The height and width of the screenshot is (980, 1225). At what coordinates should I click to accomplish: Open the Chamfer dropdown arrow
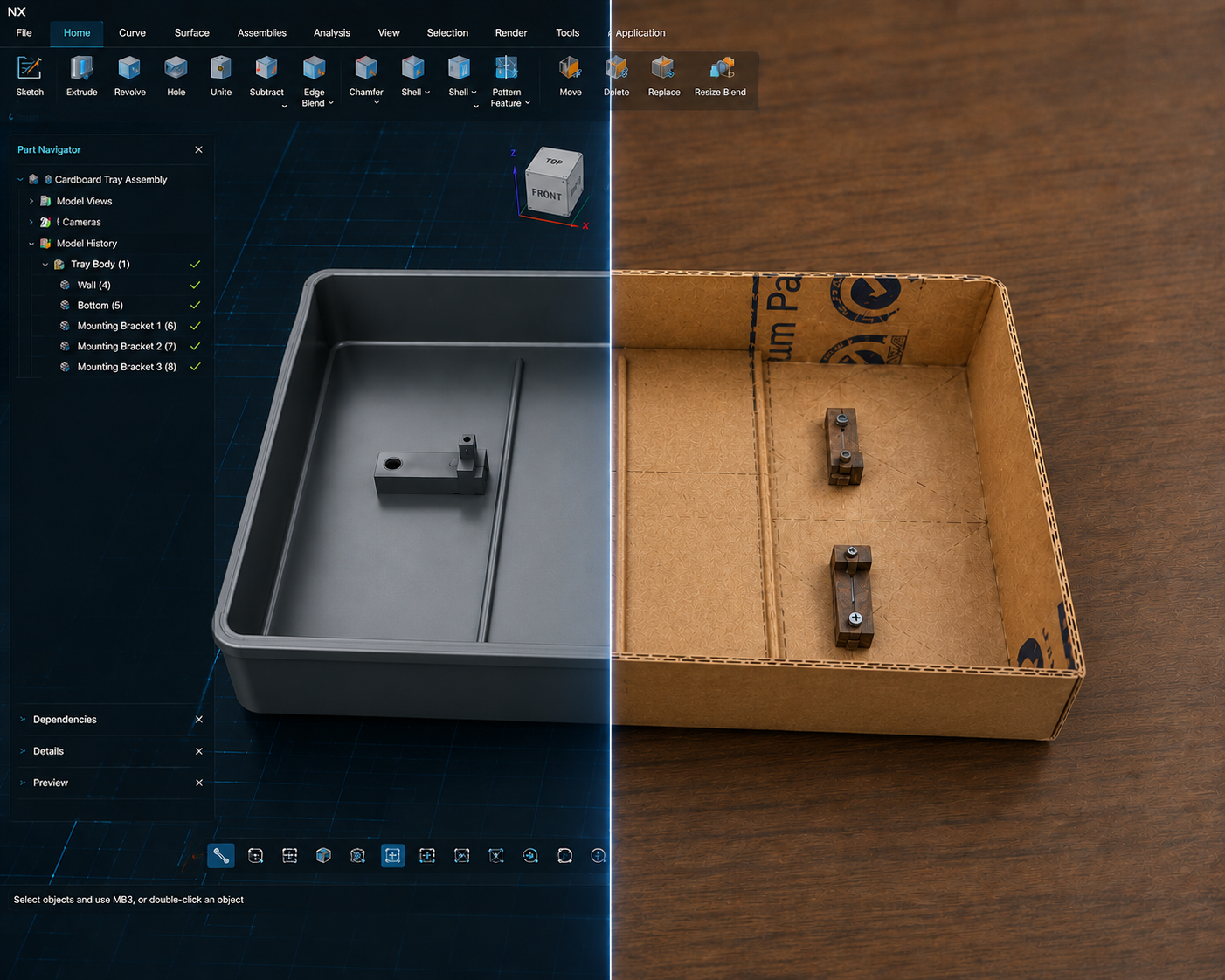click(377, 103)
